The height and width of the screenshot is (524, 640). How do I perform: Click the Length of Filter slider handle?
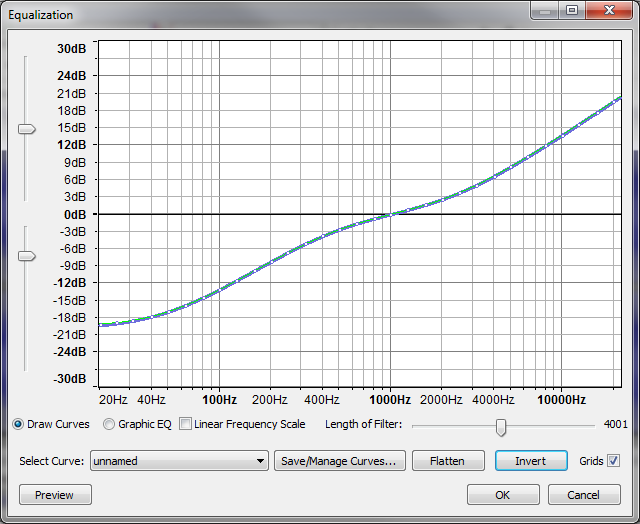501,427
